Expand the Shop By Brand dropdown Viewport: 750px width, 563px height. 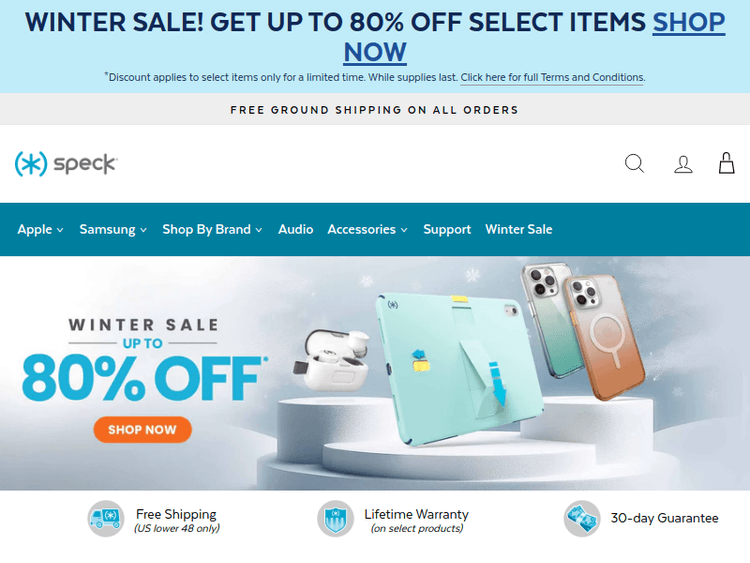coord(212,230)
